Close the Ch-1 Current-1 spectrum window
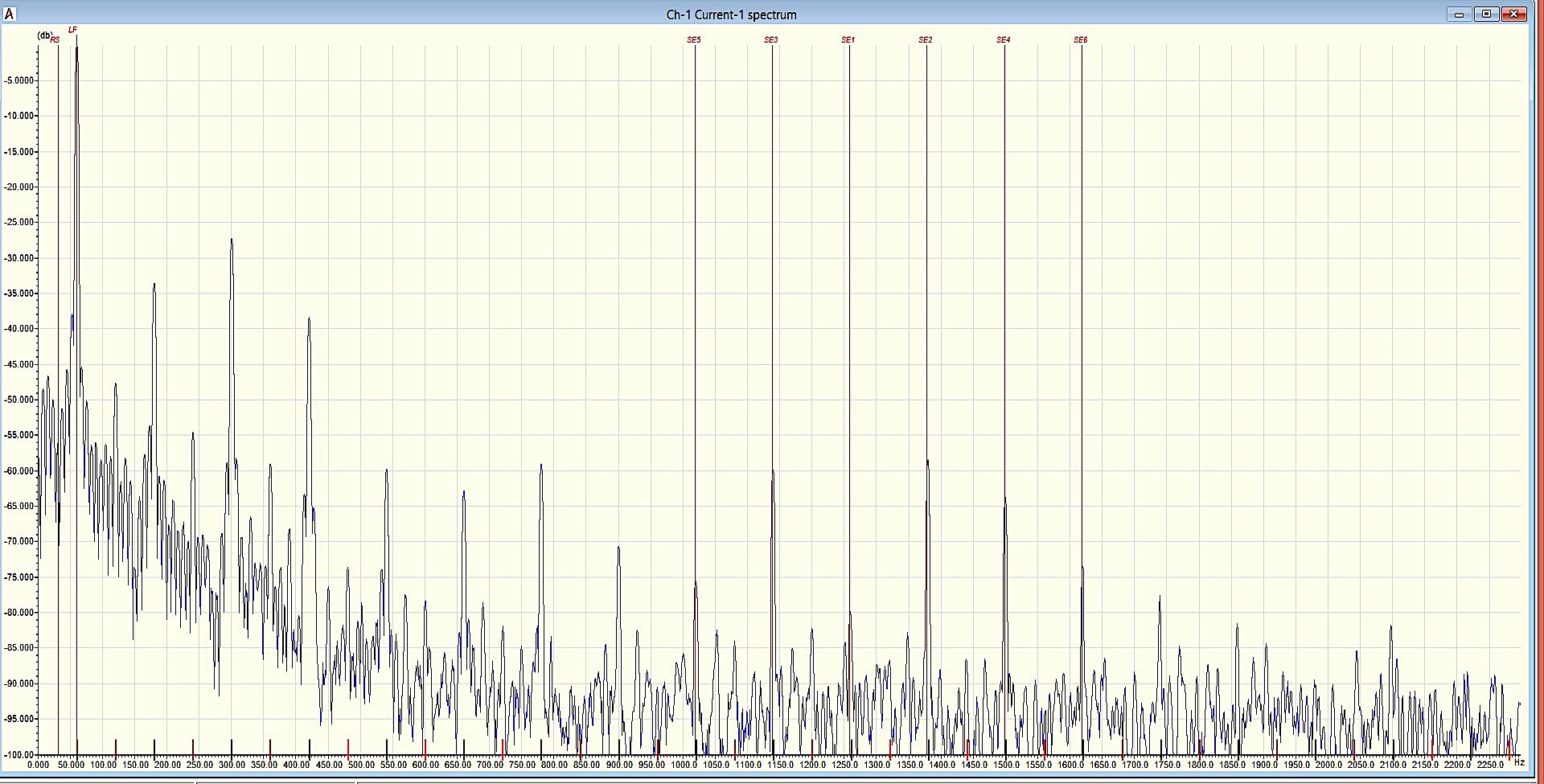1544x784 pixels. click(1513, 14)
